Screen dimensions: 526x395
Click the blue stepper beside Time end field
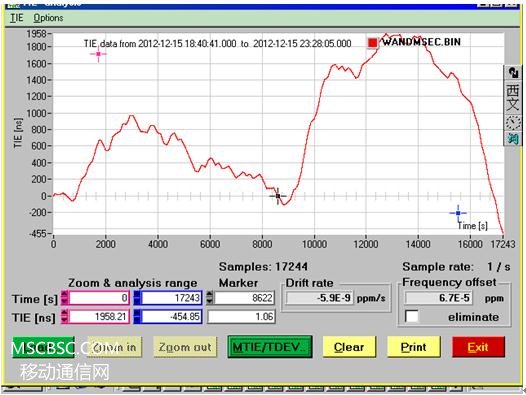137,298
